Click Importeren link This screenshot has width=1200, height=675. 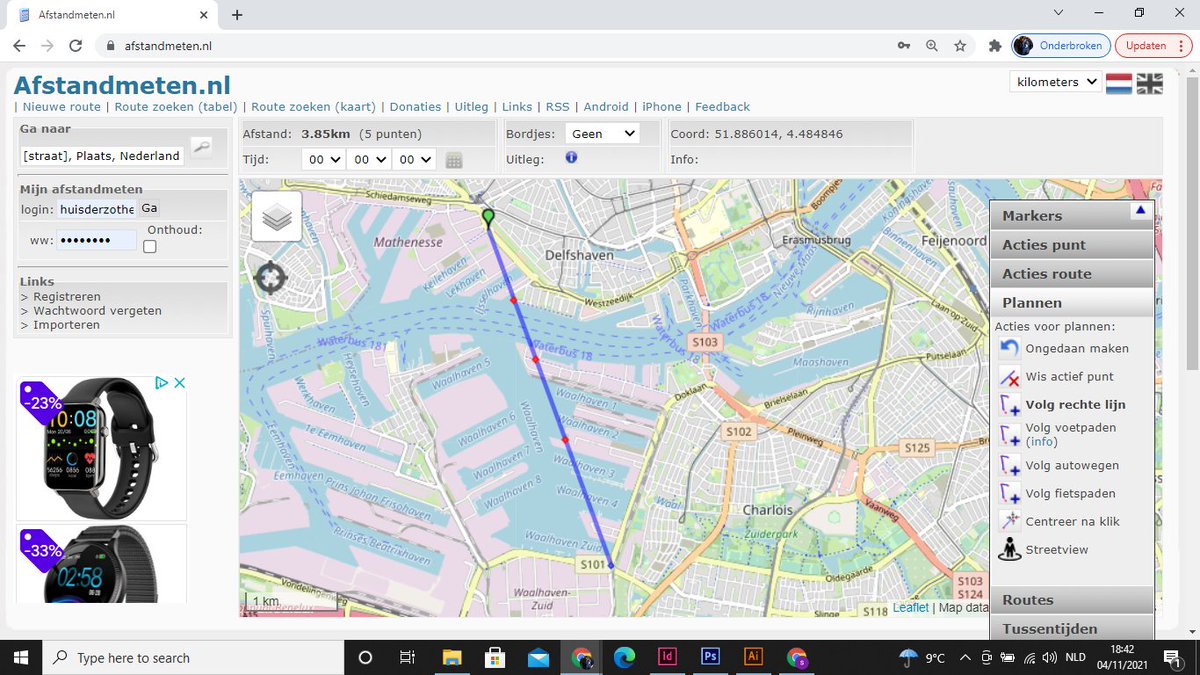pos(66,325)
